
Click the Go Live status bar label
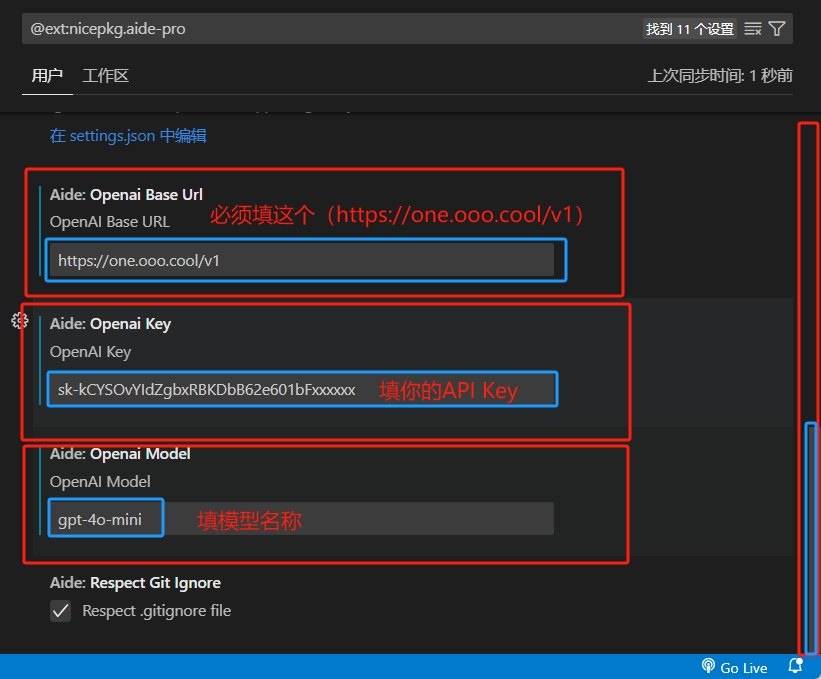point(743,667)
